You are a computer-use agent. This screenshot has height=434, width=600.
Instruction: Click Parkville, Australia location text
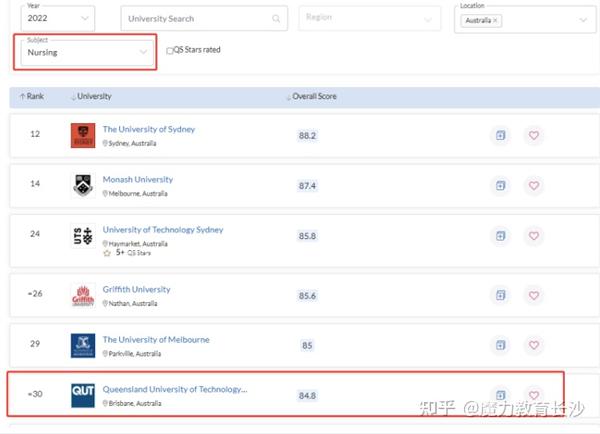[x=135, y=353]
